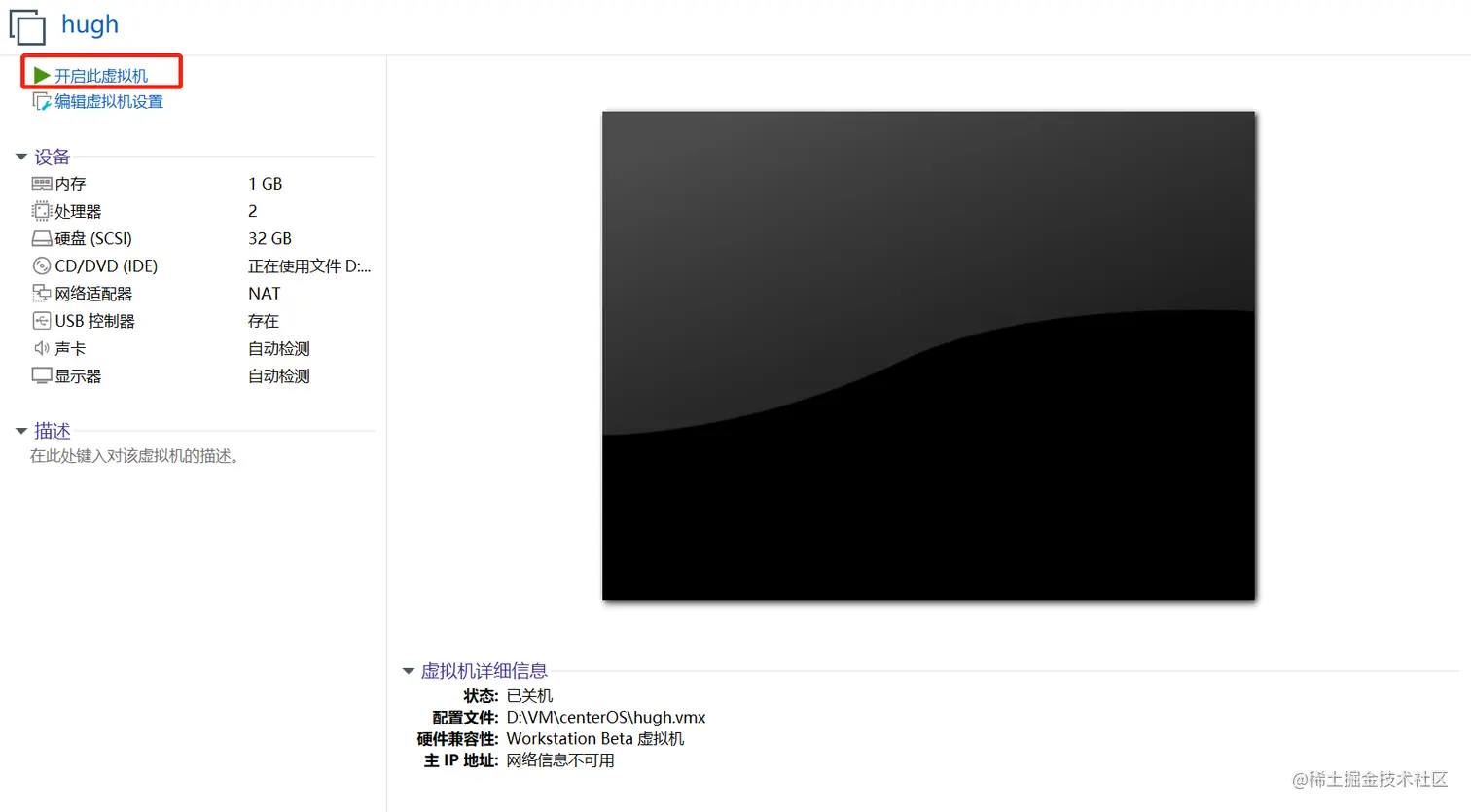Open 编辑虚拟机设置 to edit VM settings
The image size is (1471, 812).
107,100
